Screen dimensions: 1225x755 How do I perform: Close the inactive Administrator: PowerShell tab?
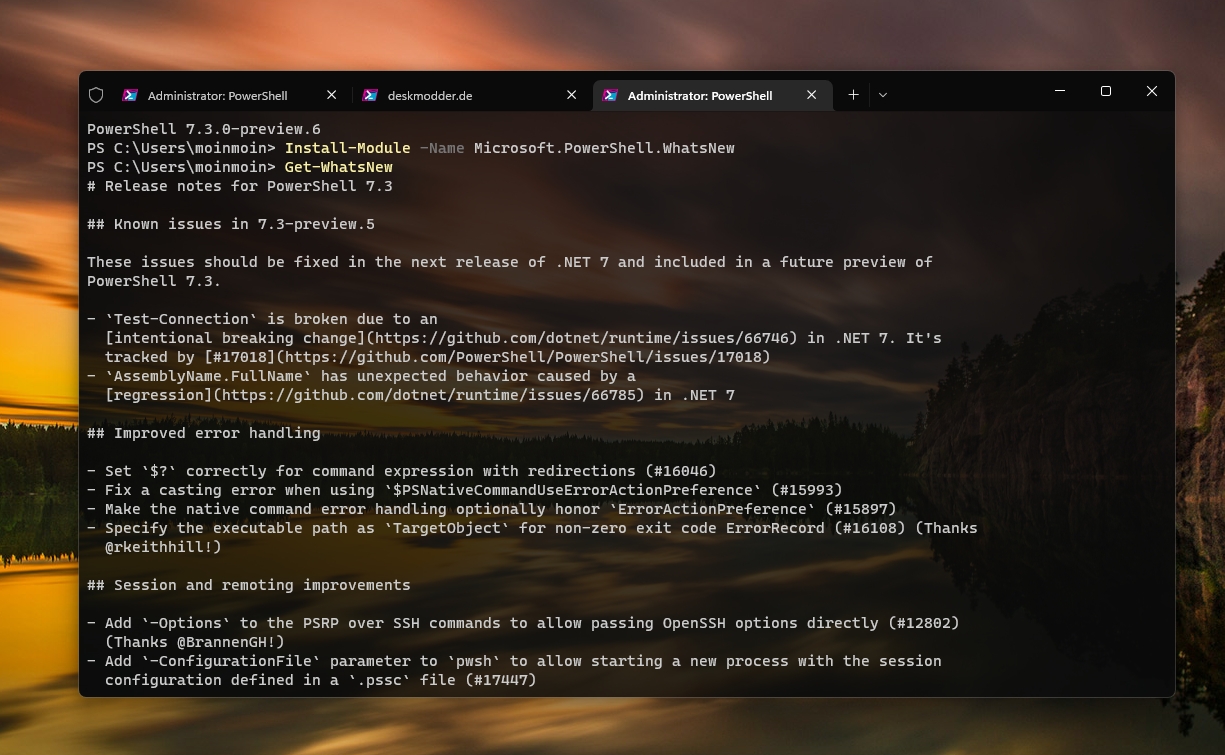pyautogui.click(x=332, y=95)
